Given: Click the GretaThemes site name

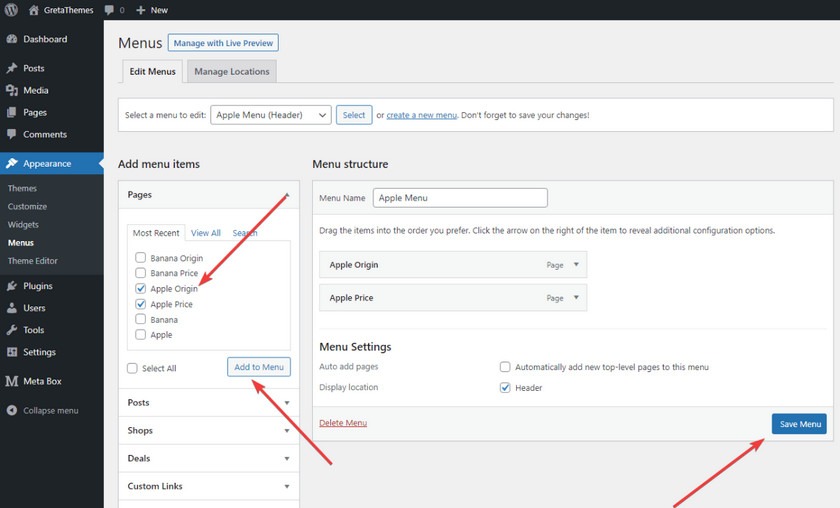Looking at the screenshot, I should point(69,10).
